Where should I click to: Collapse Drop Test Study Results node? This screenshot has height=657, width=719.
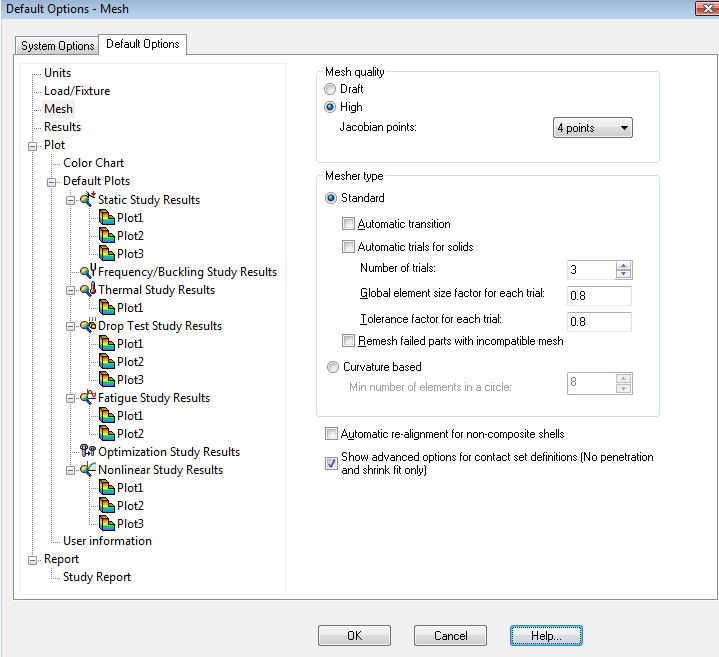[70, 326]
